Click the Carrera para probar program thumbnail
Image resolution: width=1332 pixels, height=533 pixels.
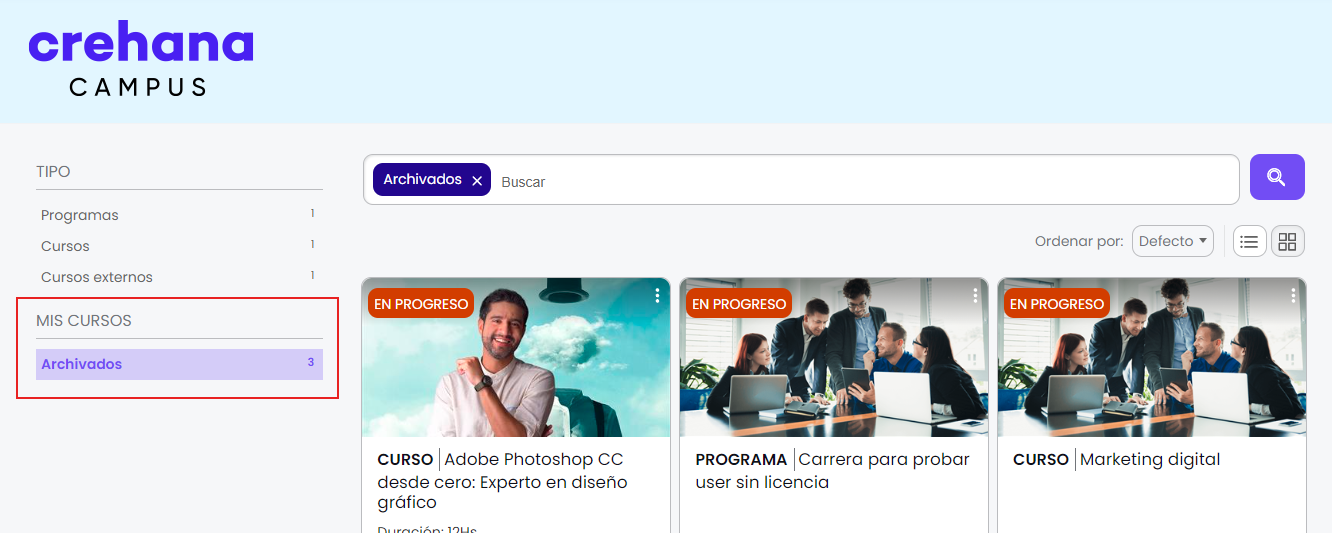(x=834, y=357)
